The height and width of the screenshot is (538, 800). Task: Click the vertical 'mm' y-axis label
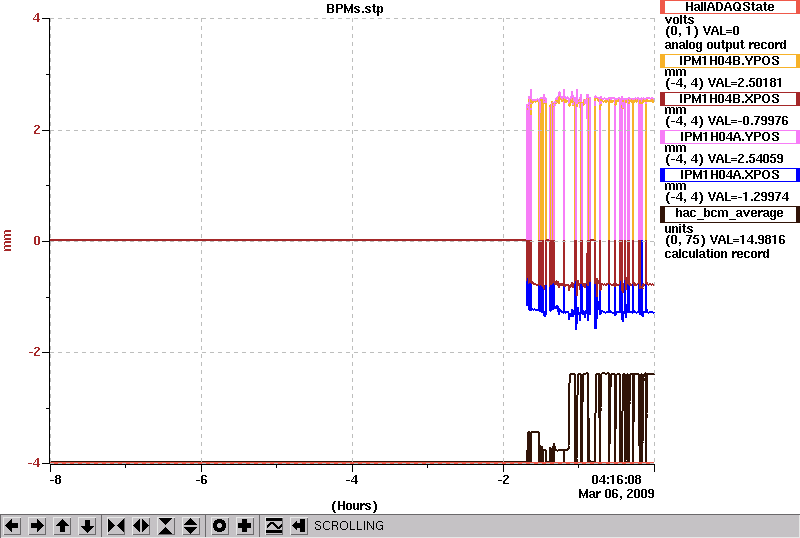[x=8, y=240]
